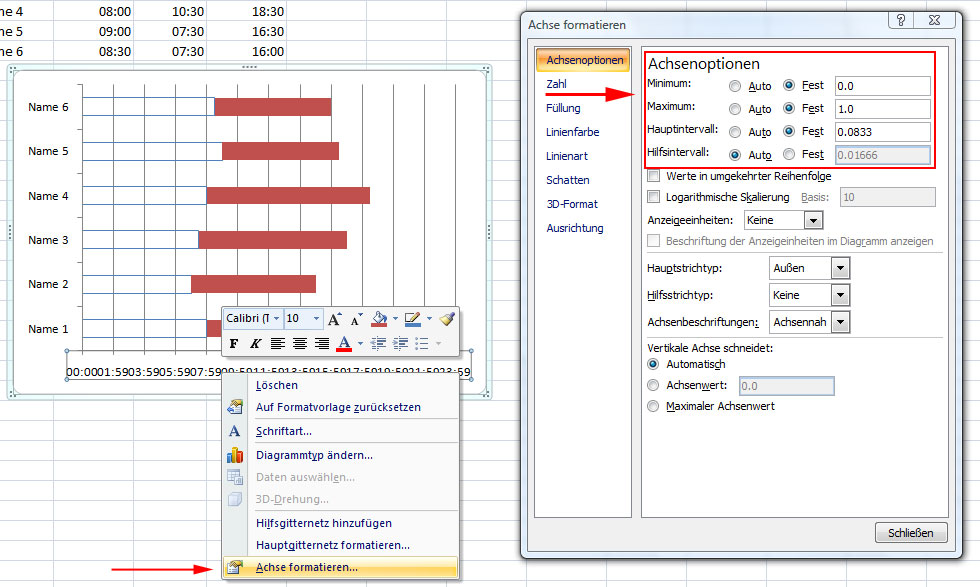
Task: Switch to Füllung section in dialog
Action: [x=563, y=108]
